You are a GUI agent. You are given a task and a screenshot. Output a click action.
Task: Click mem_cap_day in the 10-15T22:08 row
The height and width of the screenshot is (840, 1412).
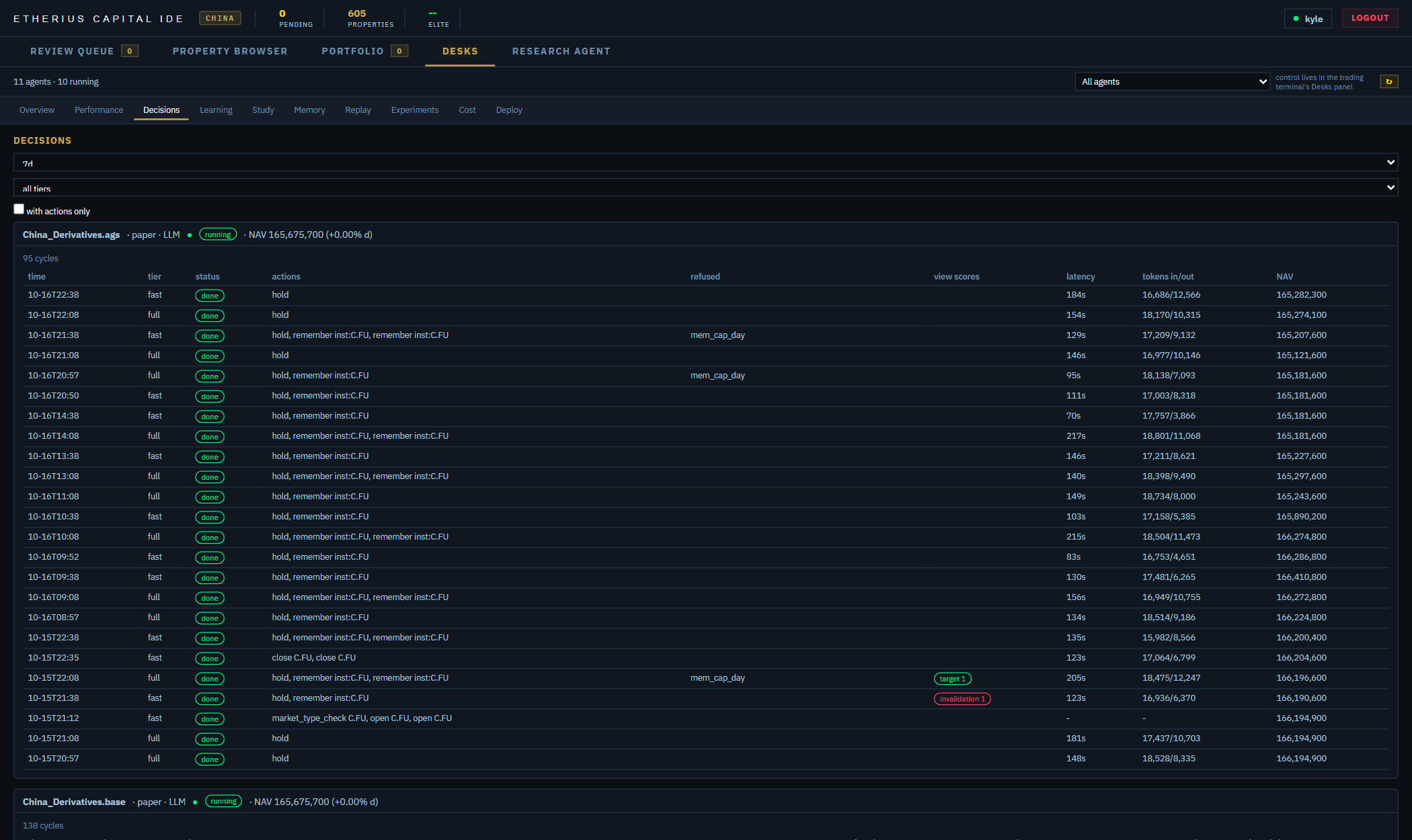[x=717, y=678]
